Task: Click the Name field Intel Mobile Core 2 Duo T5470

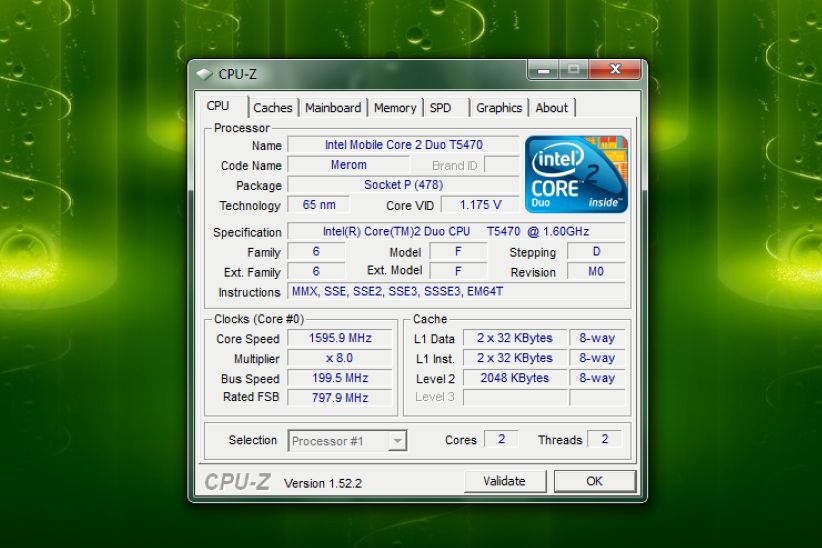Action: 403,145
